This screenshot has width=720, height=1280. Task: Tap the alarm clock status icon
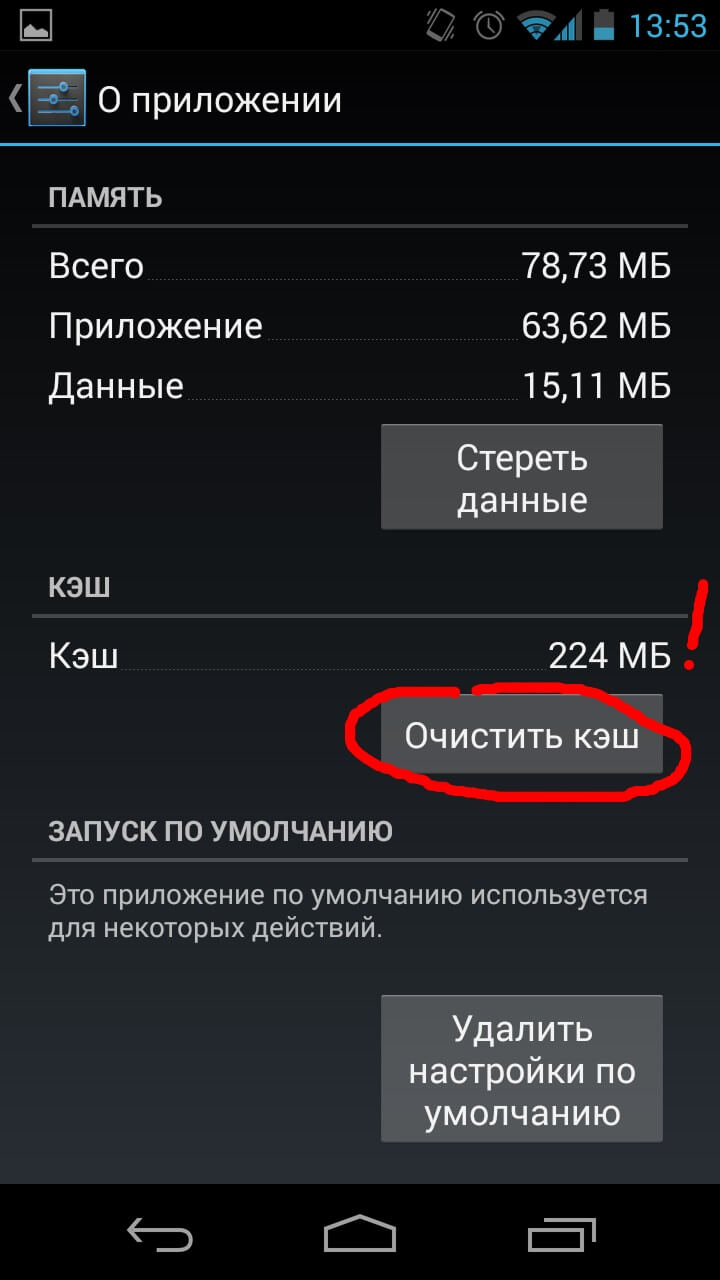(x=488, y=25)
